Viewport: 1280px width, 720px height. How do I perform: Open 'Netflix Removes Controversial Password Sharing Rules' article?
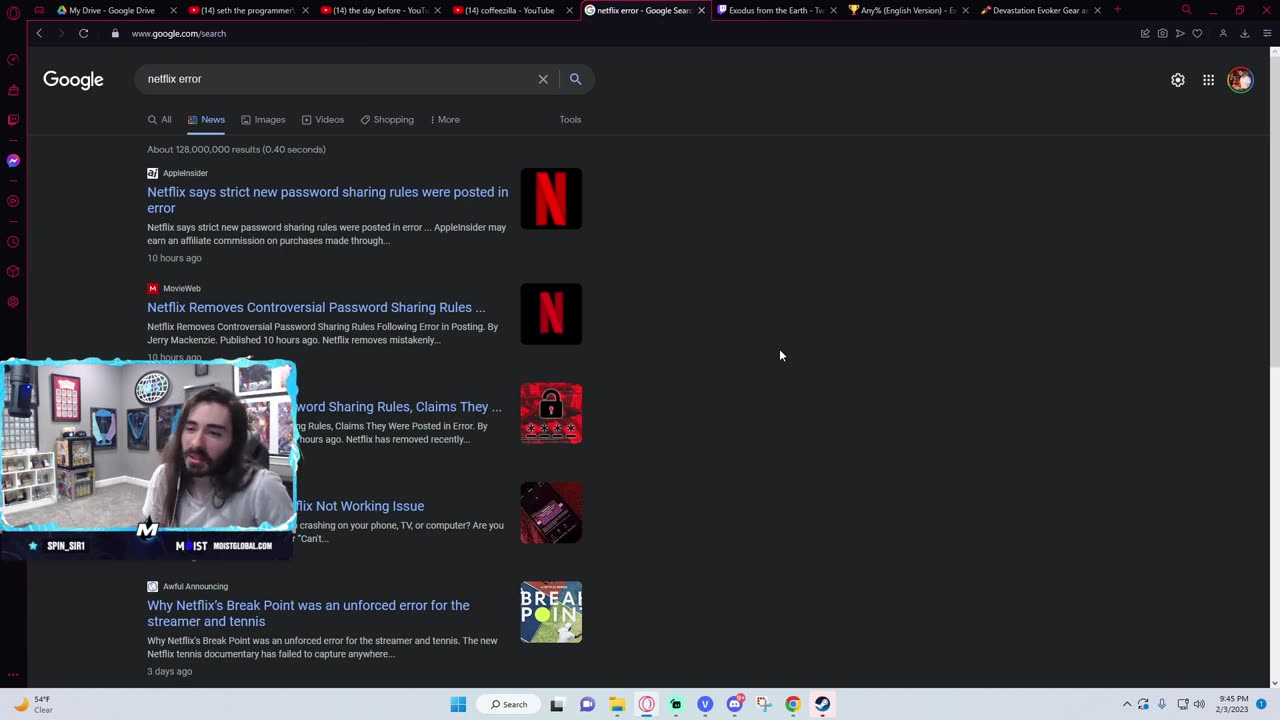coord(316,307)
